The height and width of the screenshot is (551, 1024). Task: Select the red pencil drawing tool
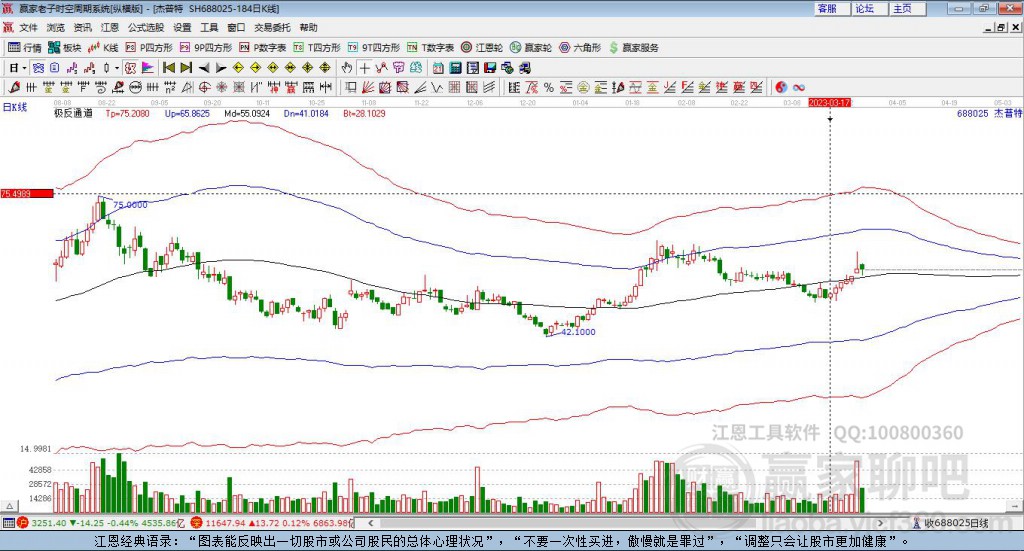(x=14, y=87)
